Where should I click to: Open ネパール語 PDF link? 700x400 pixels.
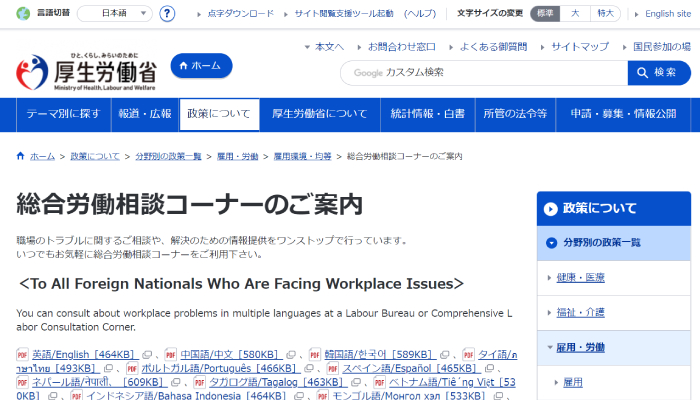99,383
